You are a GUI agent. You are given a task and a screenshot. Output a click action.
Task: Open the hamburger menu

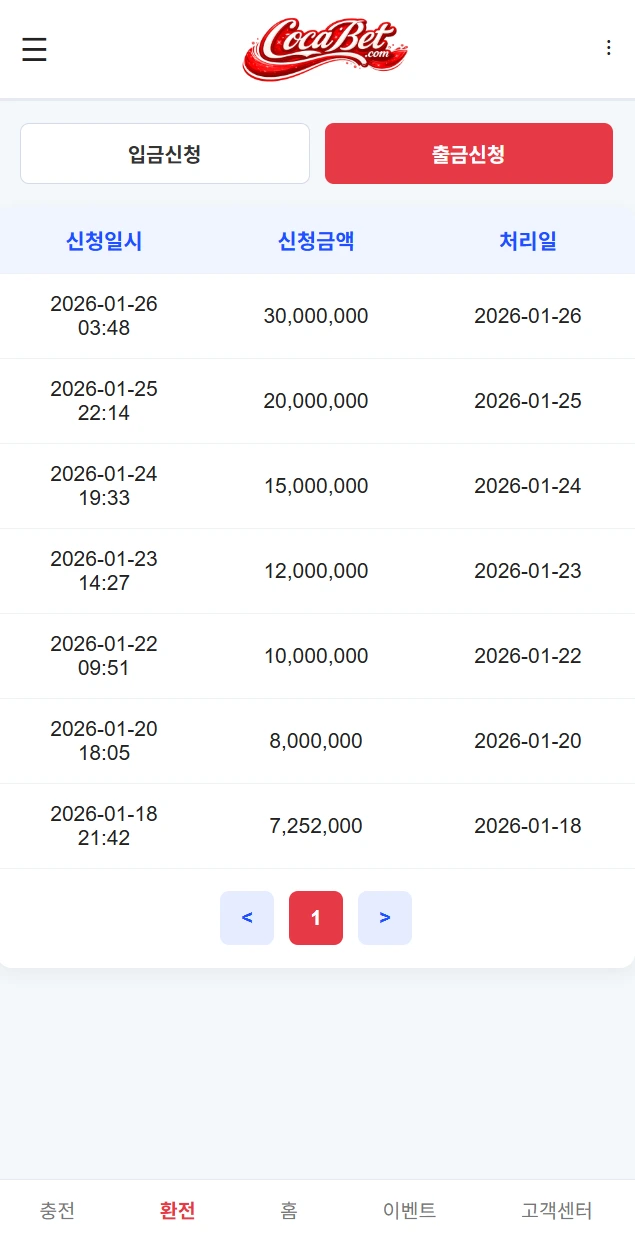[x=34, y=49]
